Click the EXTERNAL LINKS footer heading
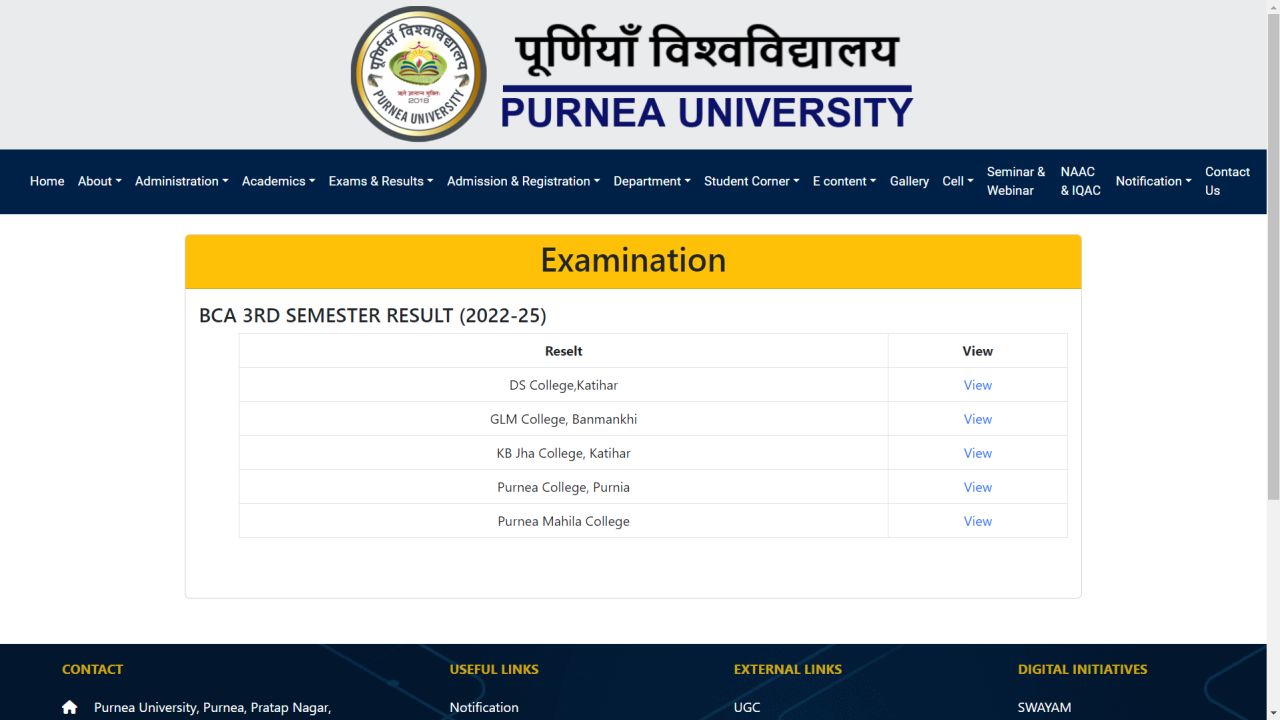 (x=788, y=669)
